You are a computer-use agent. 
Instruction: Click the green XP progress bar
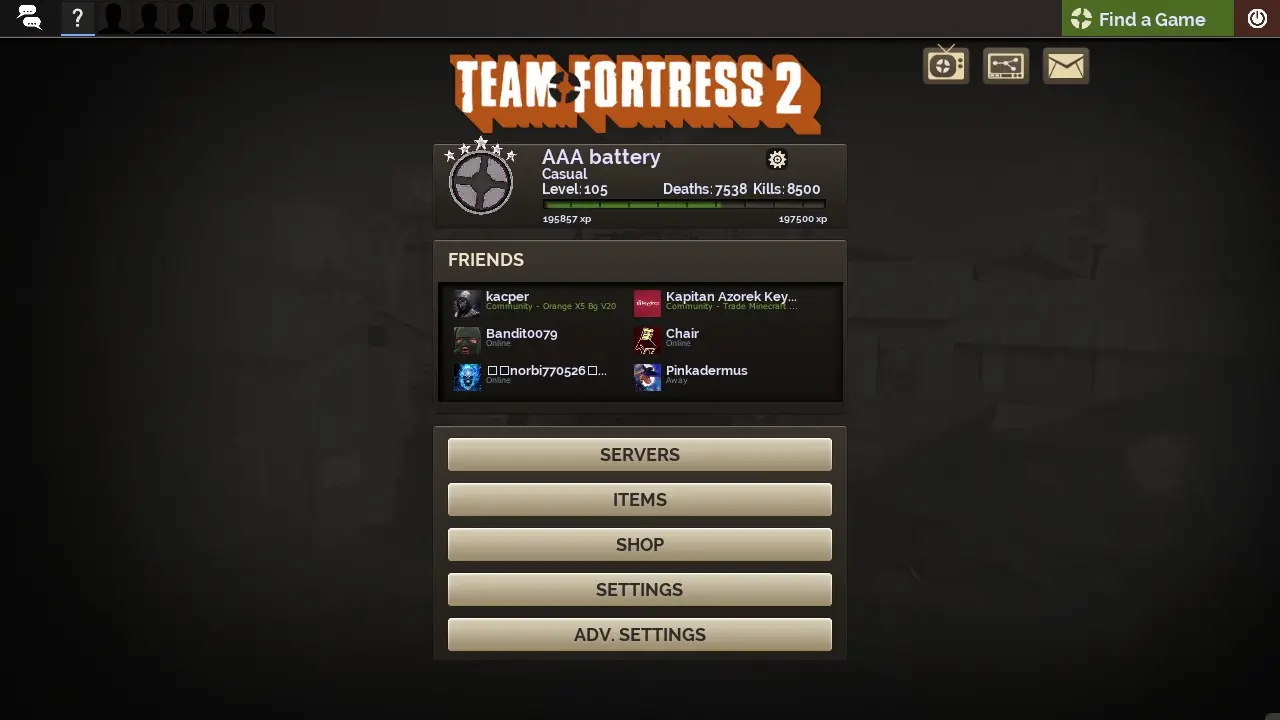684,205
